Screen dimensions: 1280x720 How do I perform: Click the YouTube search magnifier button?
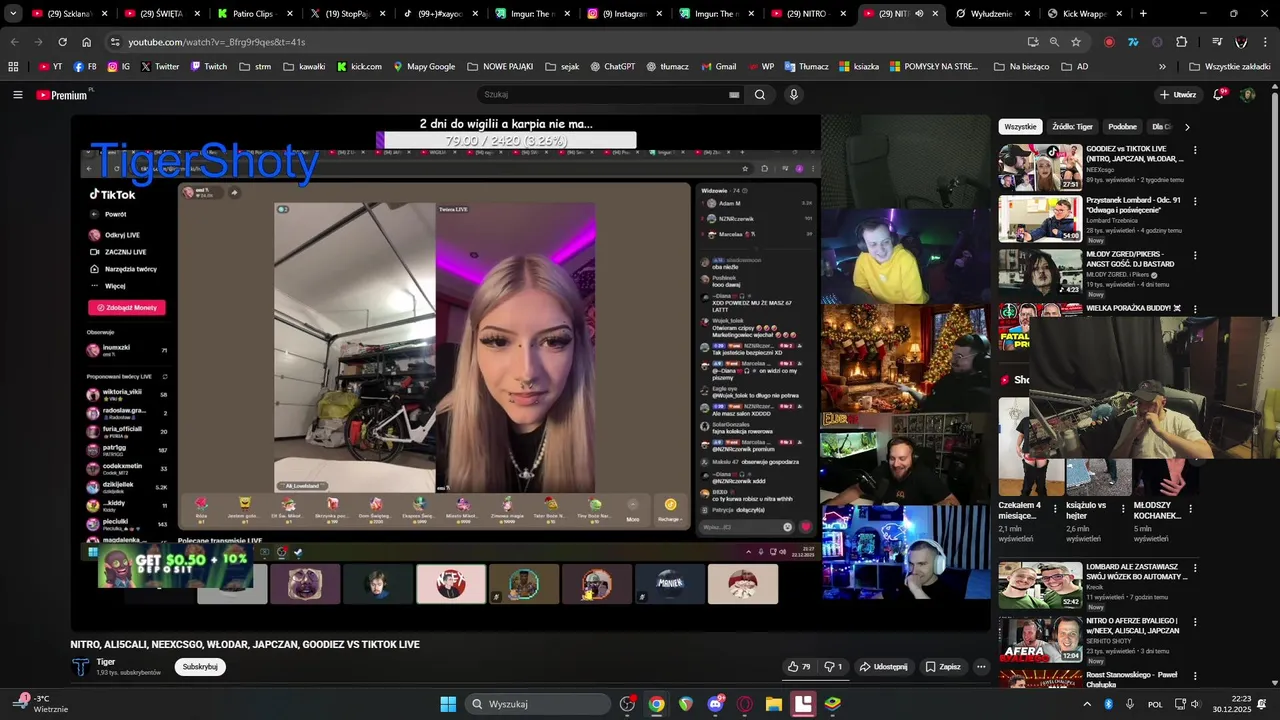click(x=760, y=95)
